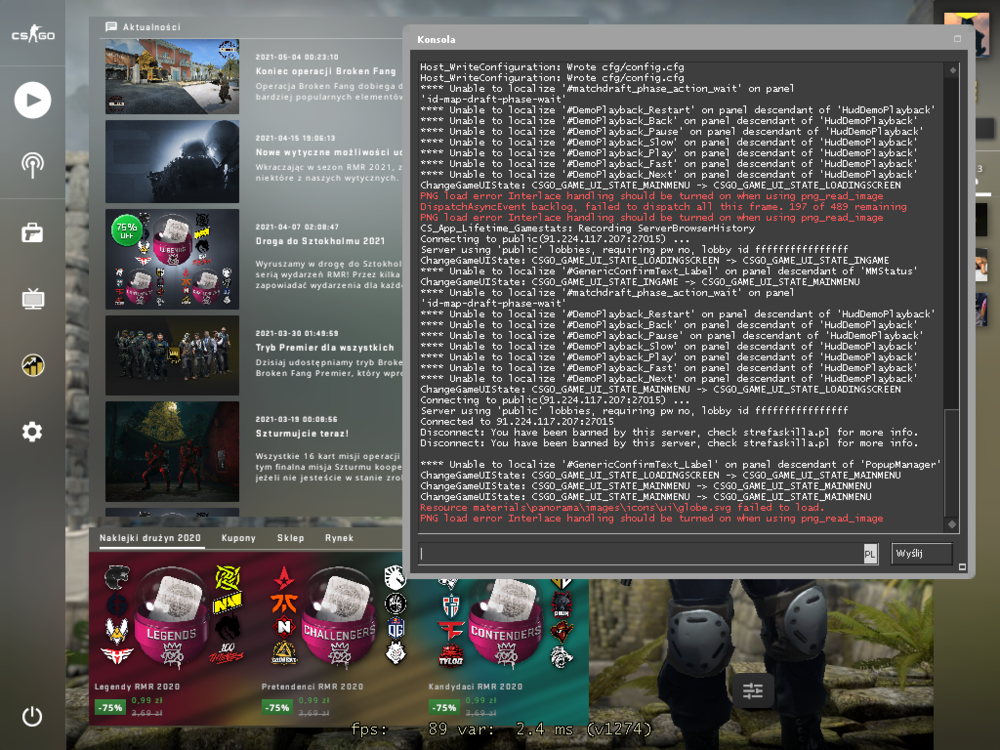This screenshot has height=750, width=1000.
Task: Click the Play button in the sidebar
Action: 33,100
